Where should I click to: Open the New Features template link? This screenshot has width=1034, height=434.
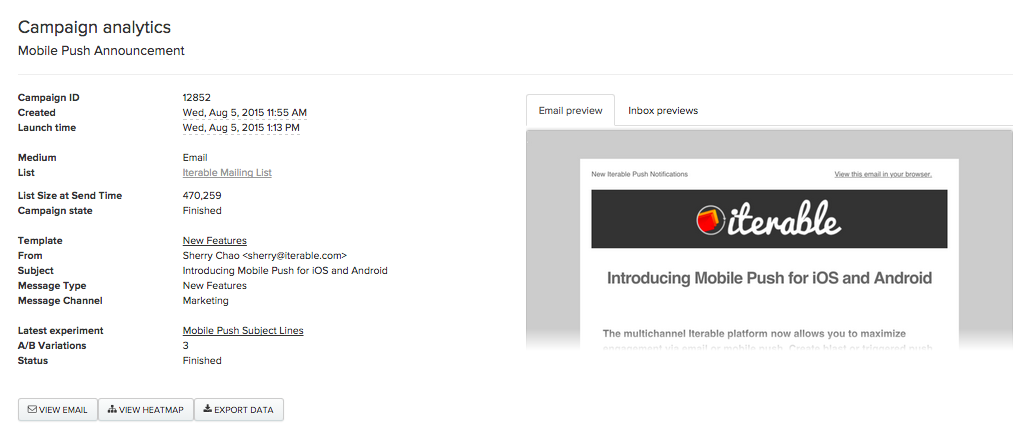pyautogui.click(x=214, y=241)
